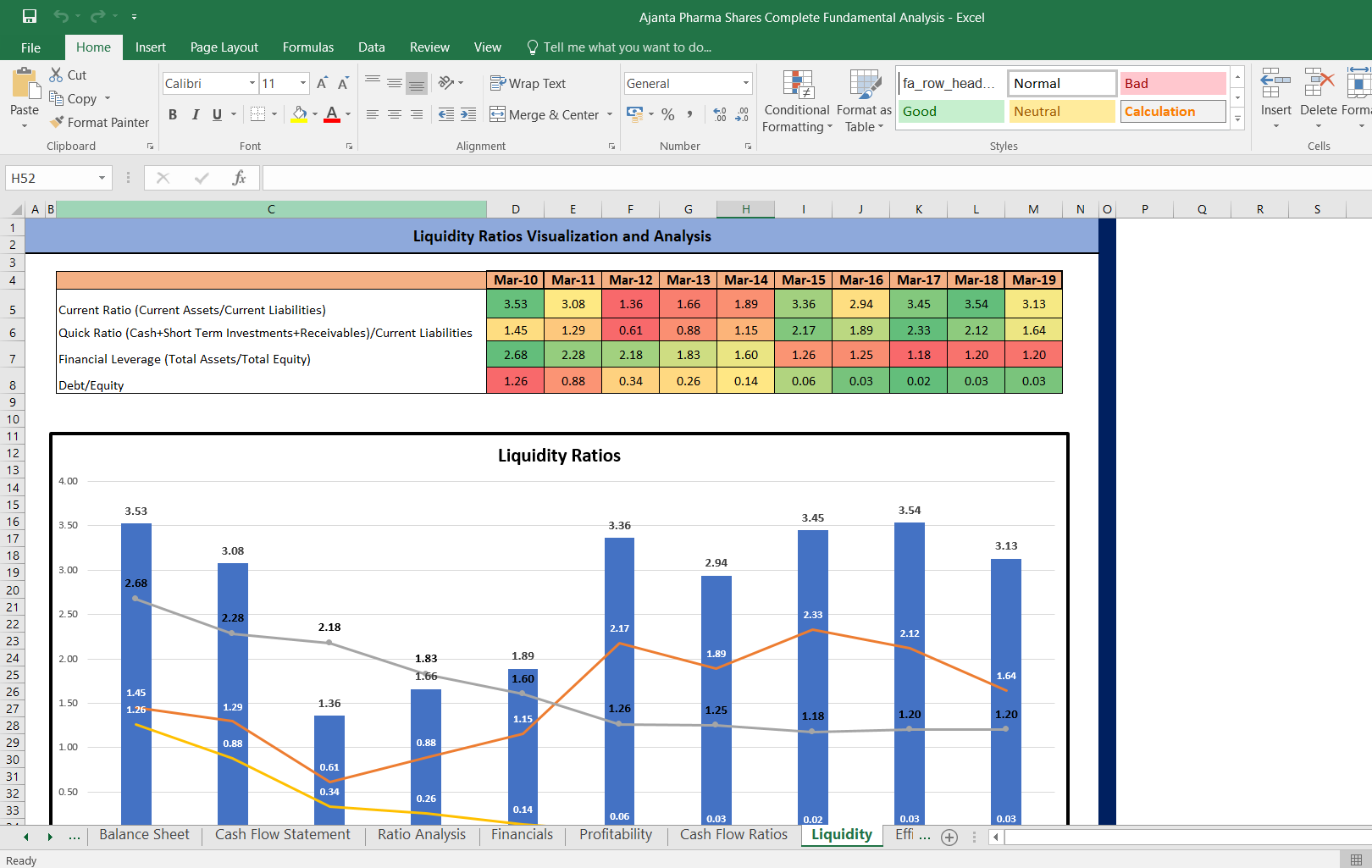Add a new sheet with plus icon
Screen dimensions: 1372x868
coord(949,837)
